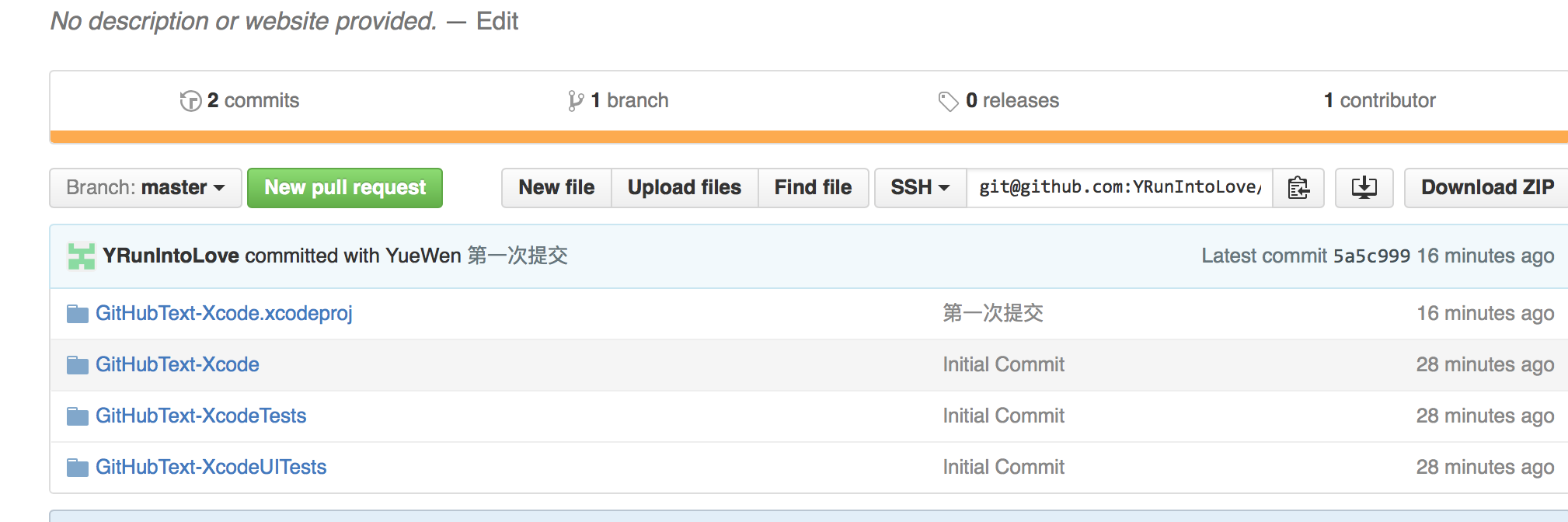Click the New file button
This screenshot has width=1568, height=522.
pyautogui.click(x=556, y=188)
